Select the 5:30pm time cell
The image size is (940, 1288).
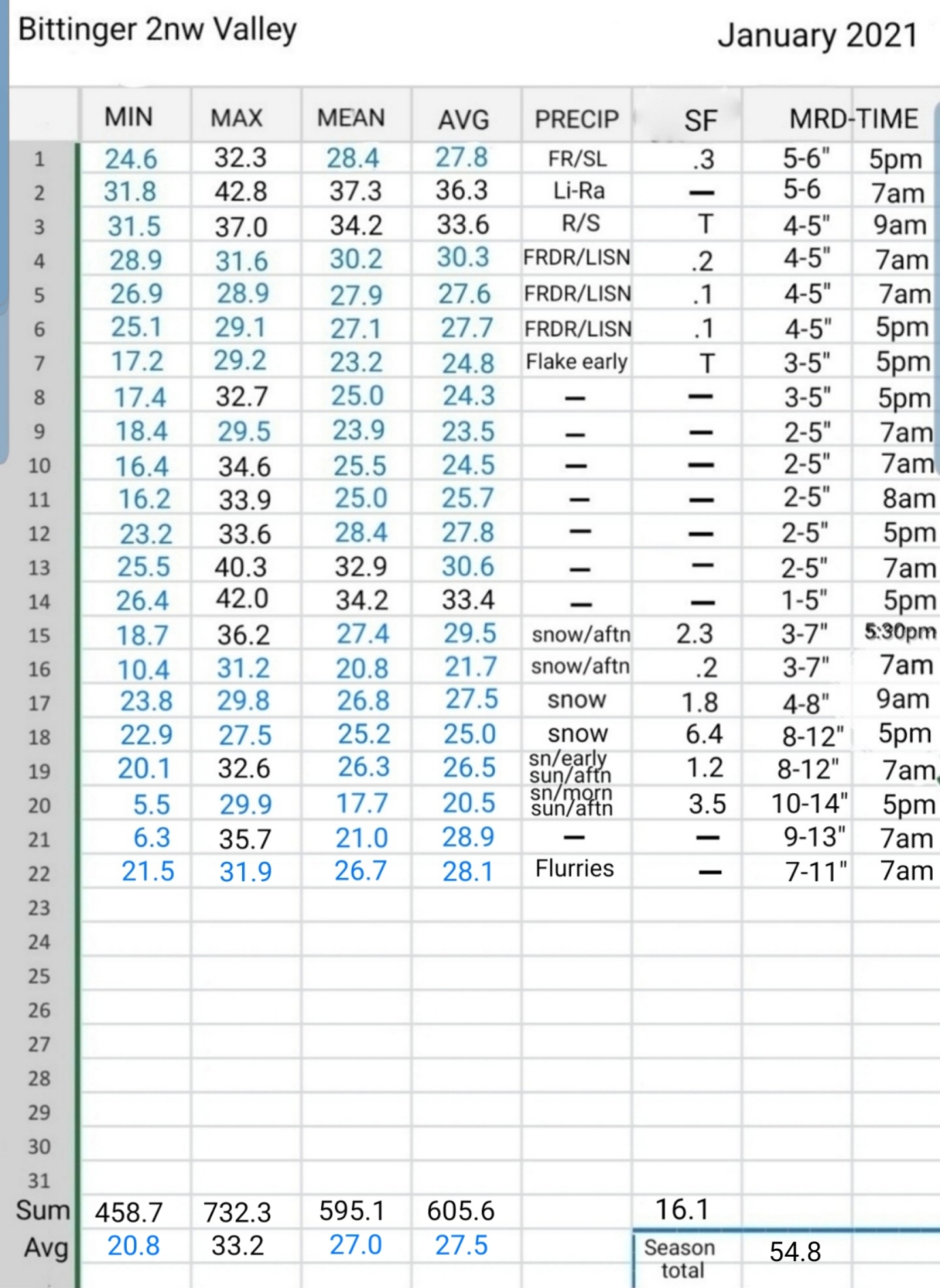click(x=900, y=631)
